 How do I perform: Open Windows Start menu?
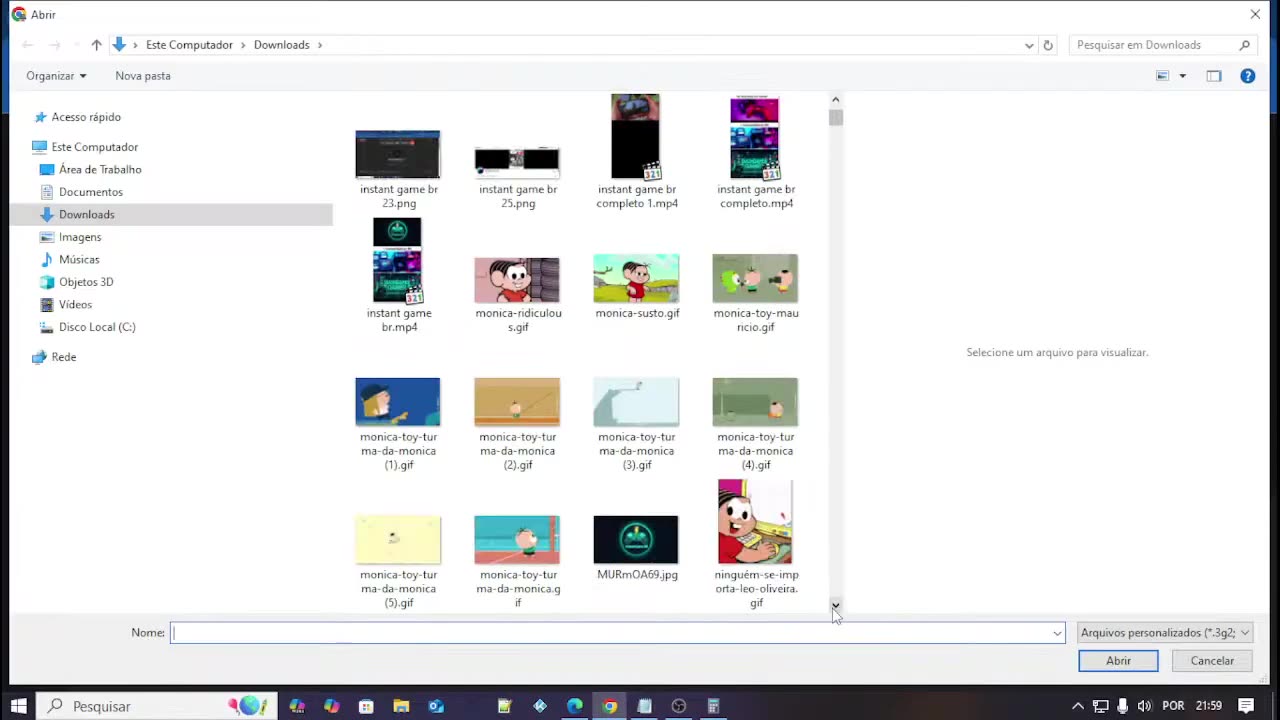[x=18, y=706]
